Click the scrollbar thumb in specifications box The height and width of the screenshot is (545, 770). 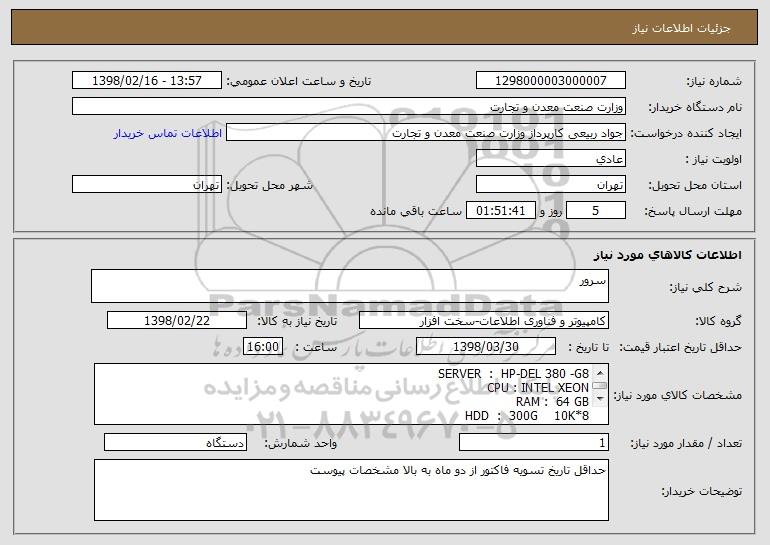600,386
